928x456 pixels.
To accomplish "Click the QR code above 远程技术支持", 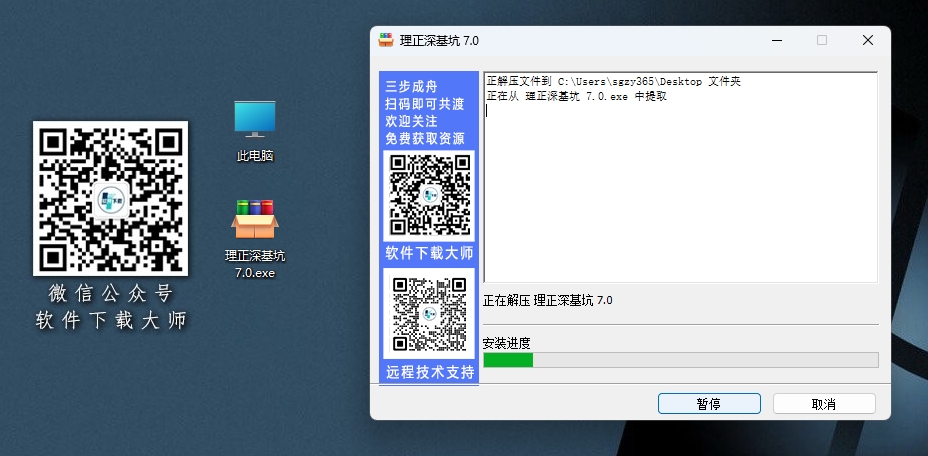I will click(x=429, y=313).
